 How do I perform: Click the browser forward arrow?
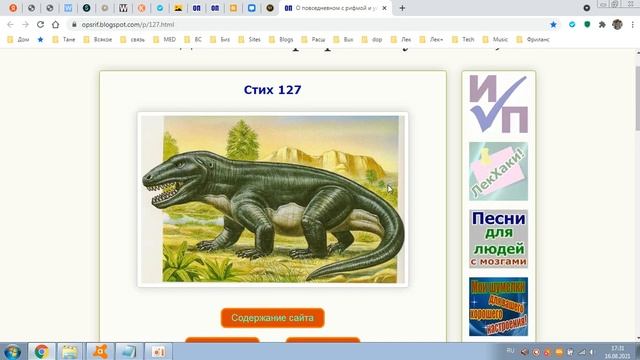click(x=25, y=24)
